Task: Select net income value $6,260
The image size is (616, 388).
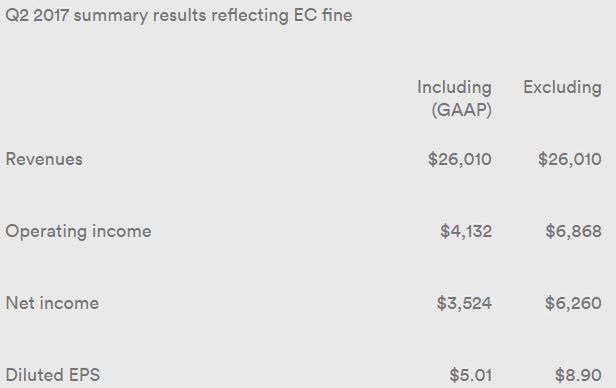Action: coord(573,303)
